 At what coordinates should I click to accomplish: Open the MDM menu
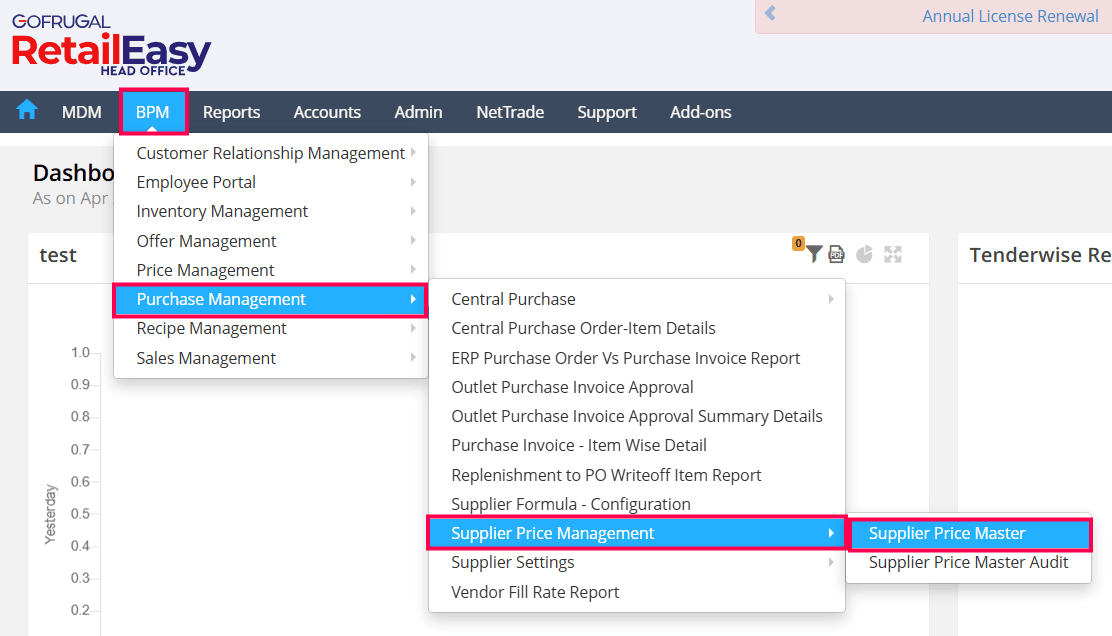point(81,112)
